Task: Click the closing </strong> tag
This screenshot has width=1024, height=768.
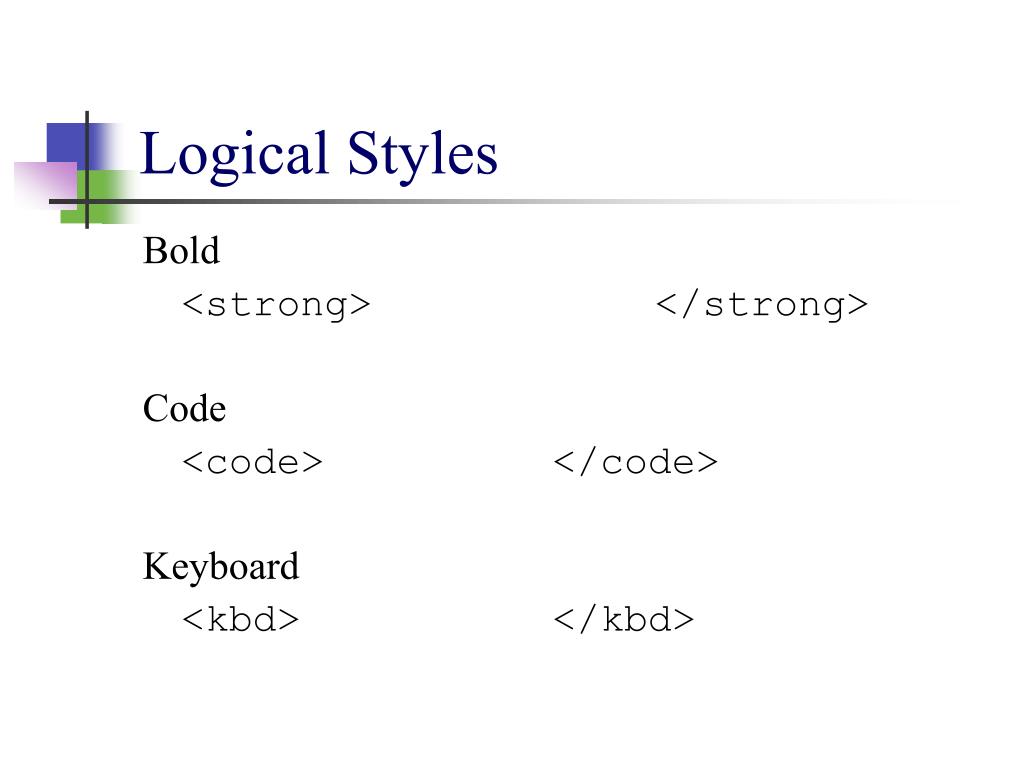Action: pos(761,305)
